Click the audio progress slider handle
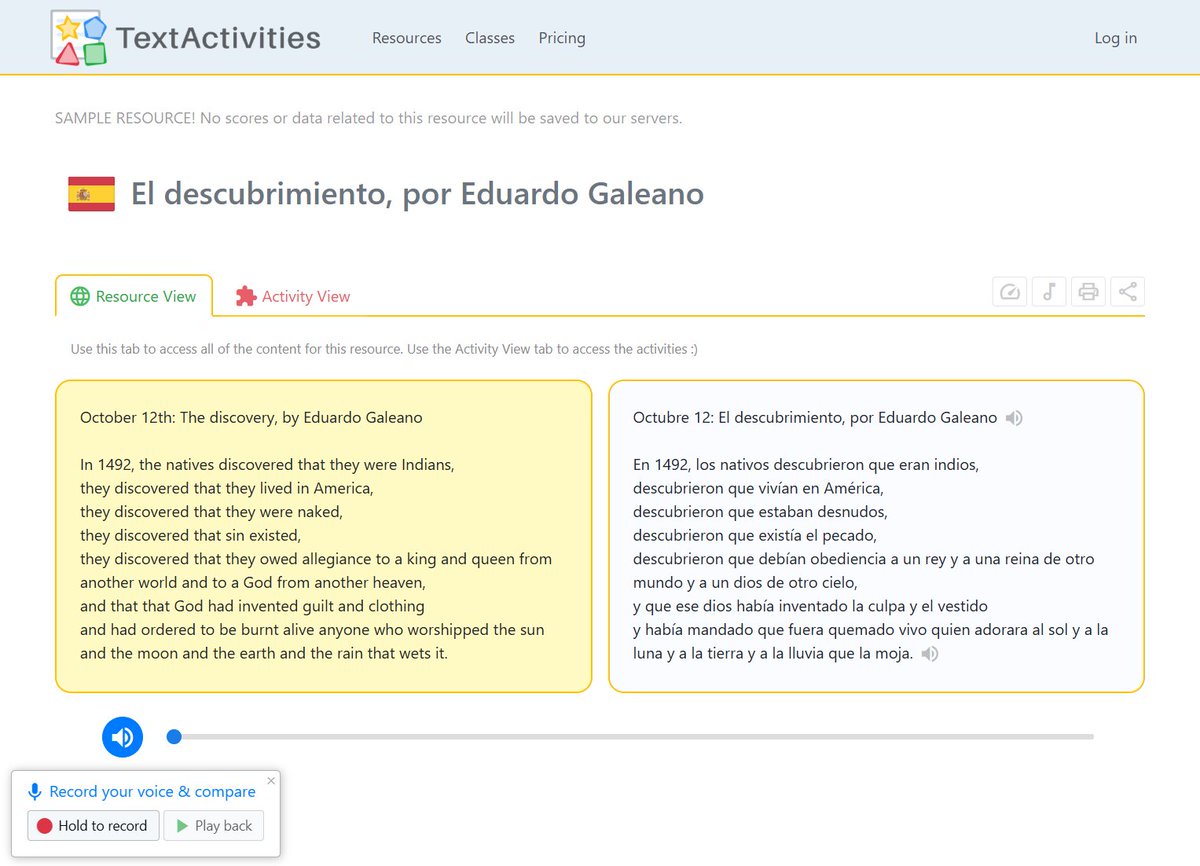The image size is (1200, 866). [x=174, y=737]
